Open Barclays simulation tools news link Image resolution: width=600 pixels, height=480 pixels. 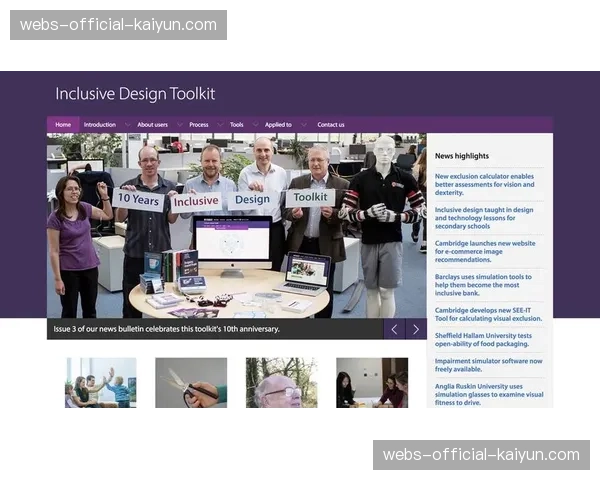(x=484, y=285)
